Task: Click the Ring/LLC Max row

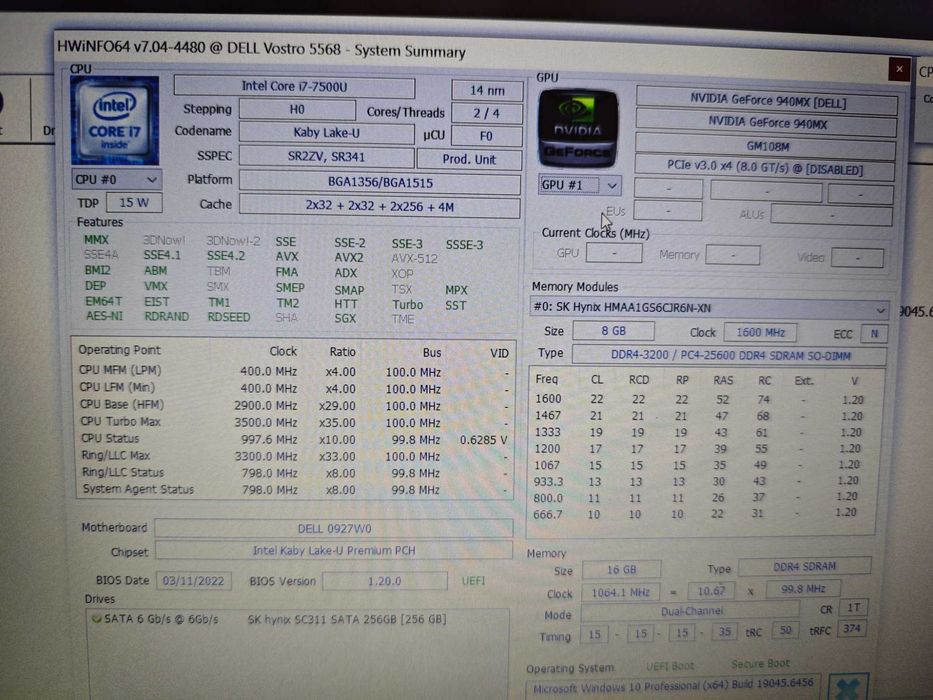Action: point(293,456)
